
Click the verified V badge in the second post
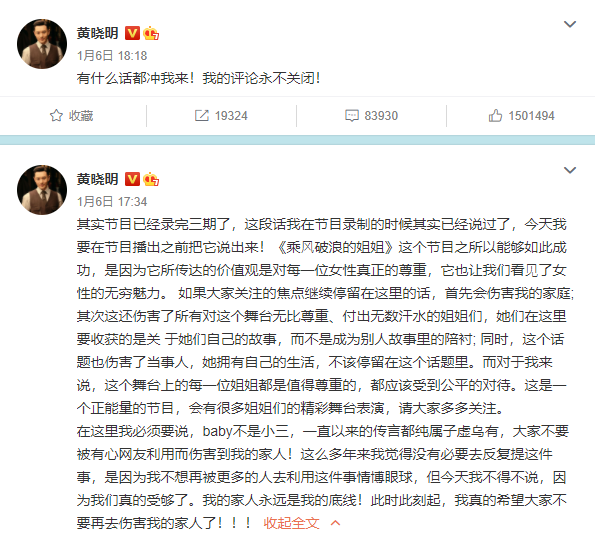pyautogui.click(x=132, y=179)
